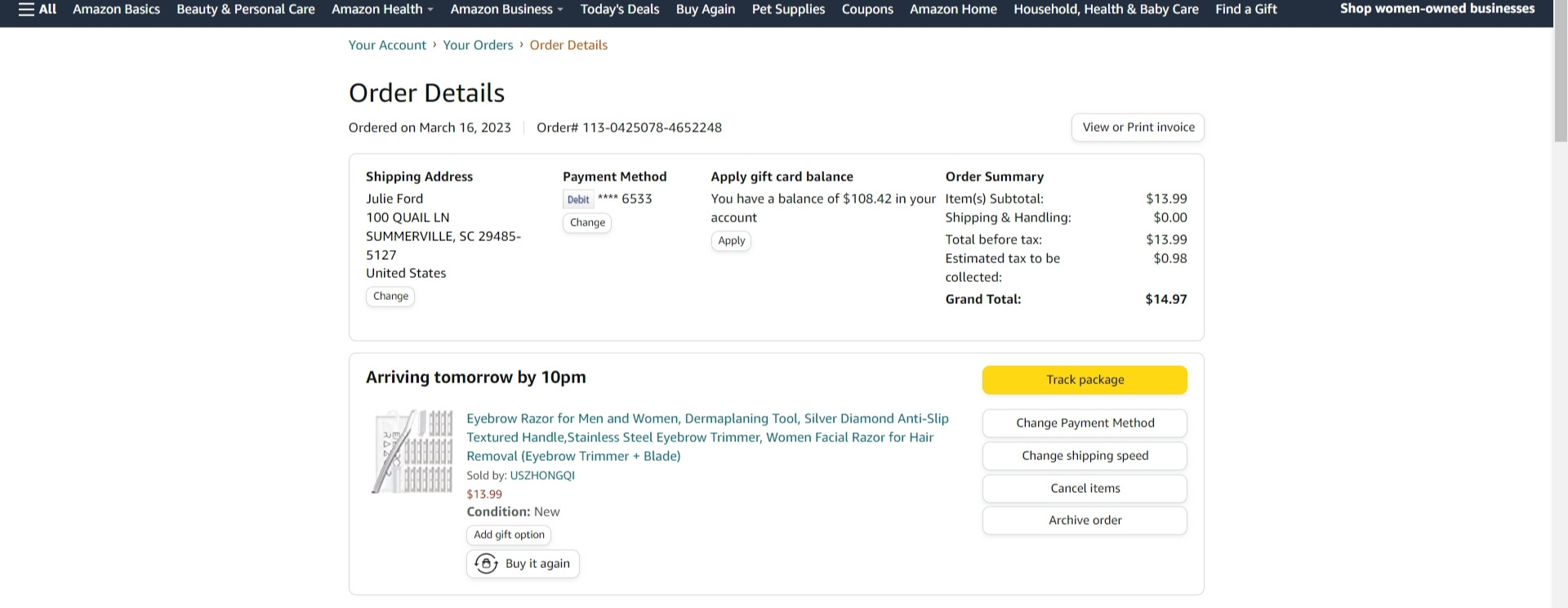
Task: Click View or Print invoice
Action: point(1138,127)
